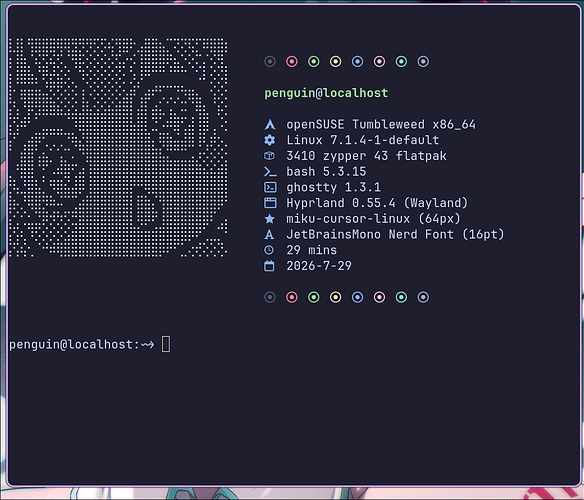
Task: Click the star cursor theme icon
Action: (x=270, y=219)
